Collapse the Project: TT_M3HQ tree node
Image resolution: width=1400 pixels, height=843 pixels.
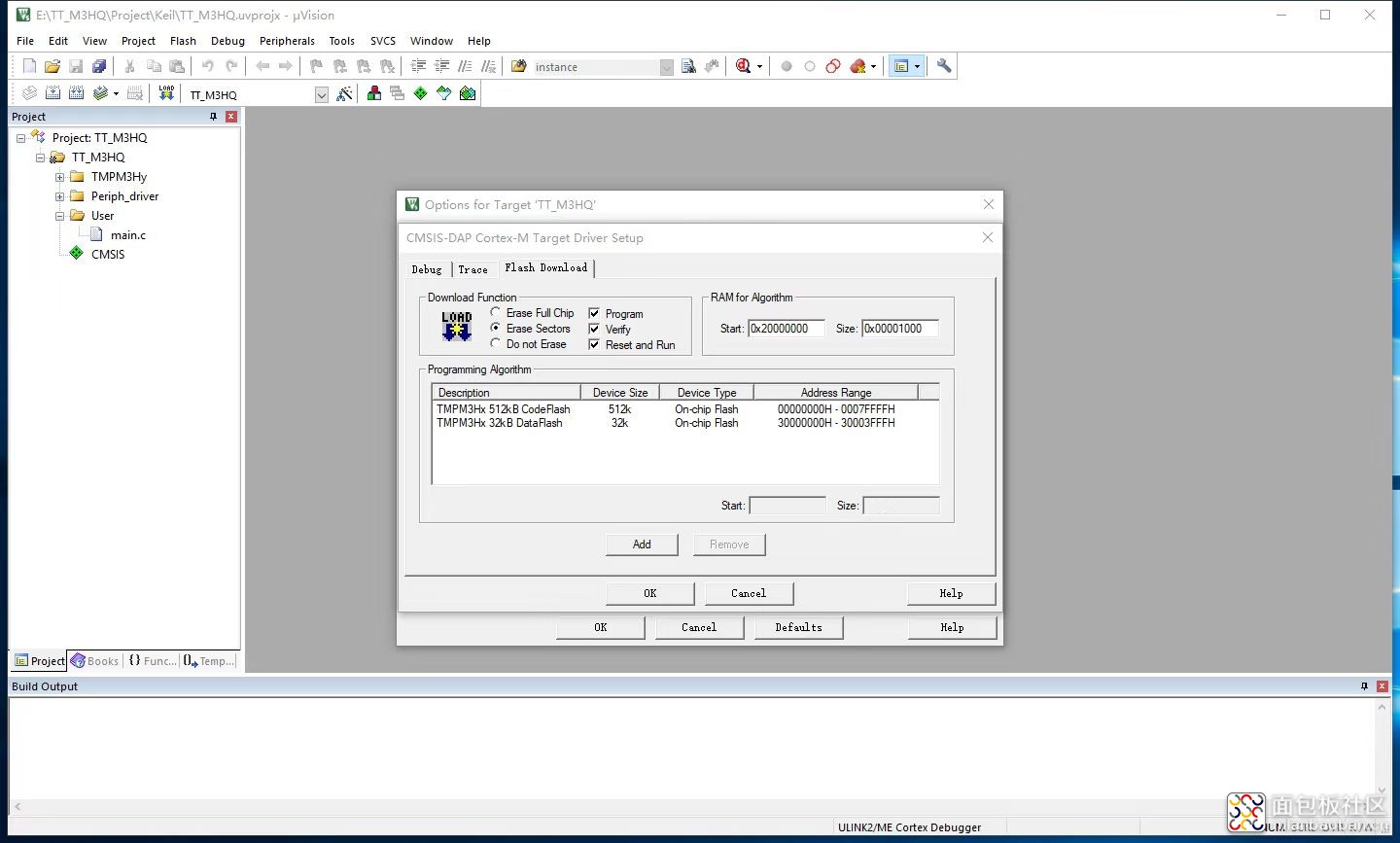point(20,138)
